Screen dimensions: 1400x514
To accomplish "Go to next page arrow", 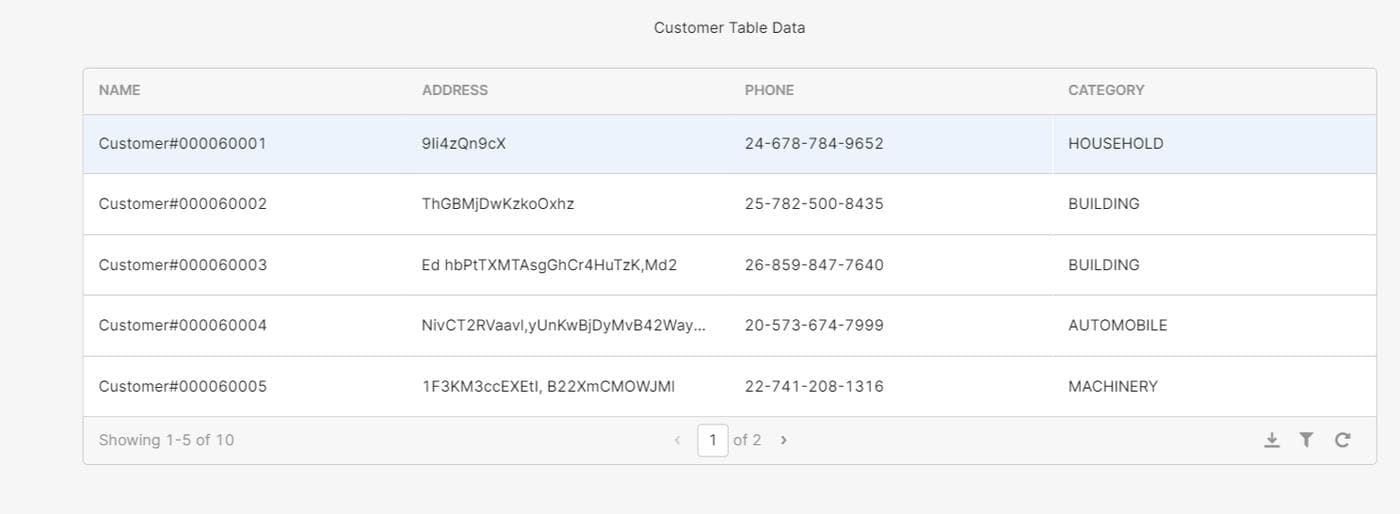I will point(784,440).
